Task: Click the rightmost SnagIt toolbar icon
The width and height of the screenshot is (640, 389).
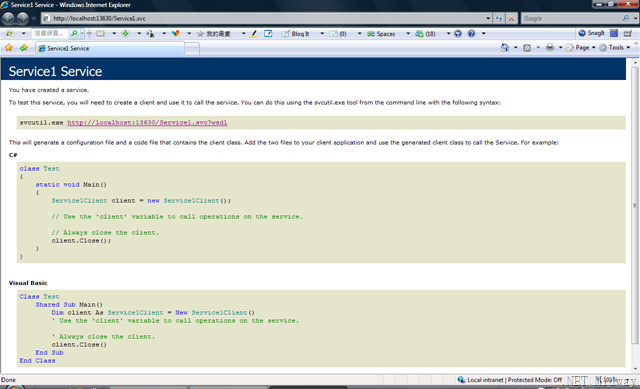Action: pyautogui.click(x=628, y=33)
